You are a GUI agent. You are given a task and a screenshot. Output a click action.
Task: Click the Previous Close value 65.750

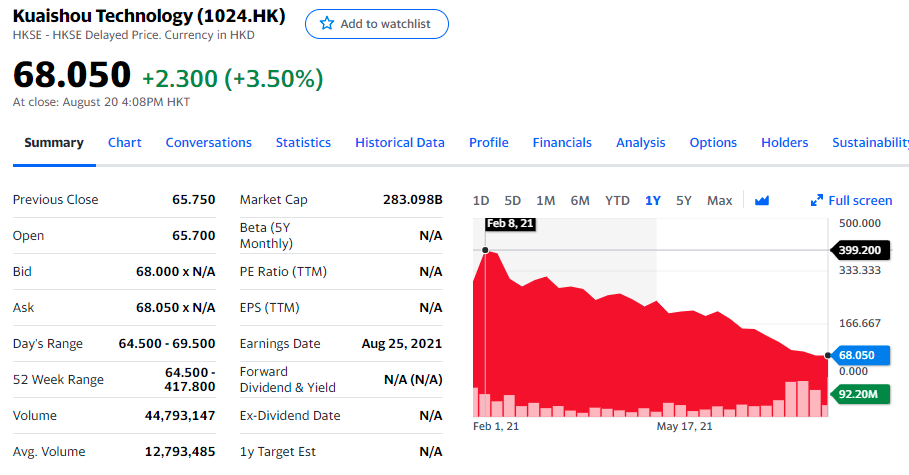194,200
